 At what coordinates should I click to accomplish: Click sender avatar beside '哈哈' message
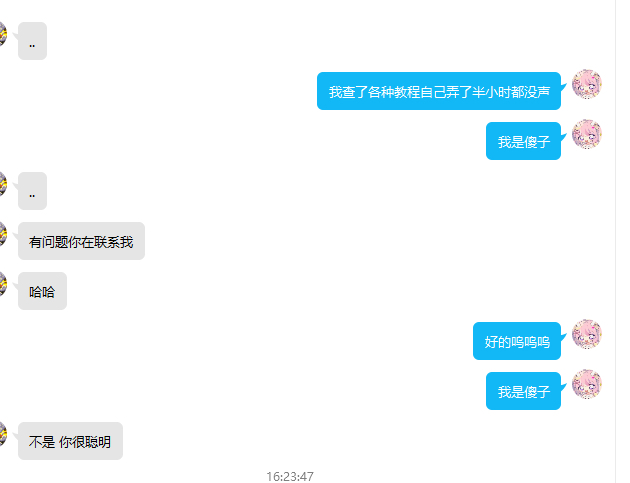click(x=2, y=284)
